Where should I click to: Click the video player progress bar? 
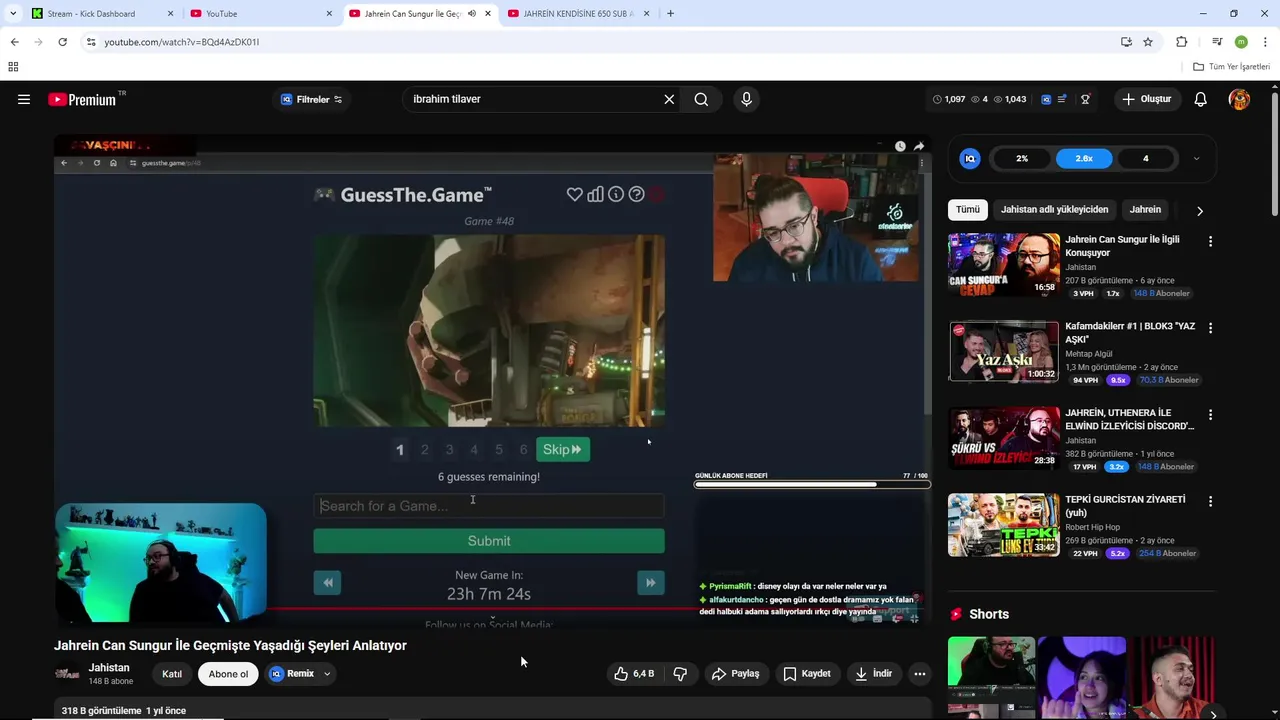[492, 608]
